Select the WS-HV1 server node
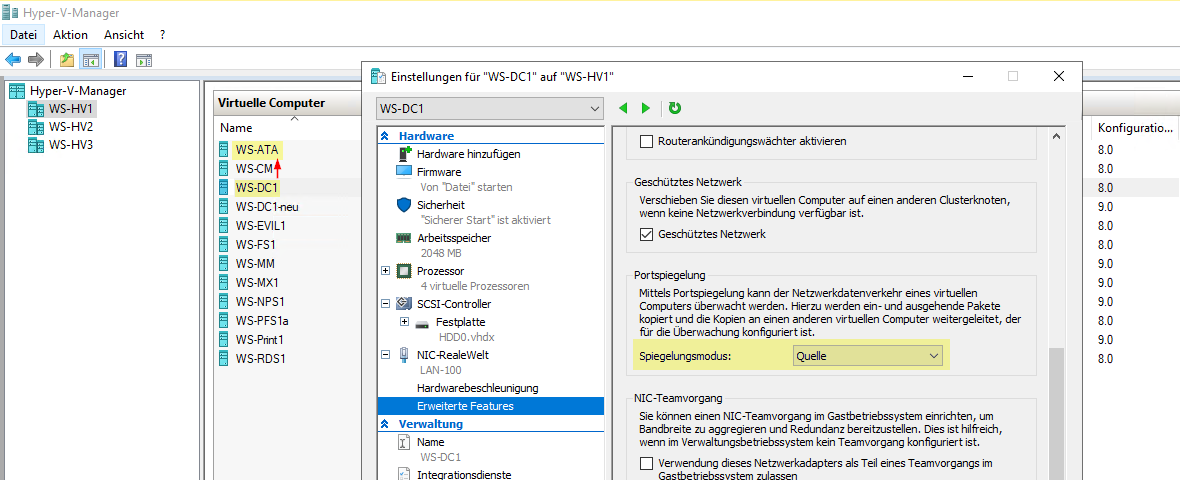1180x480 pixels. (71, 108)
